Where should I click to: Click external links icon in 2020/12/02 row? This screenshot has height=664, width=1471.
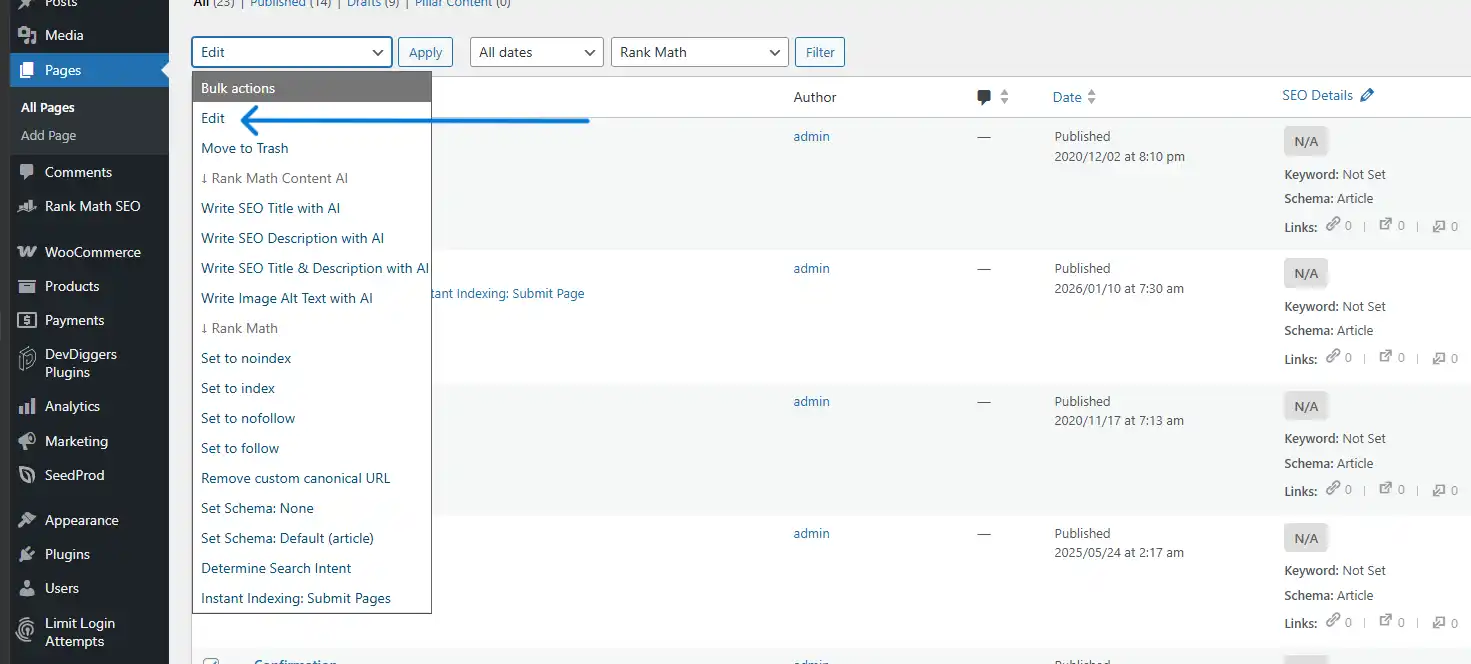(x=1386, y=225)
